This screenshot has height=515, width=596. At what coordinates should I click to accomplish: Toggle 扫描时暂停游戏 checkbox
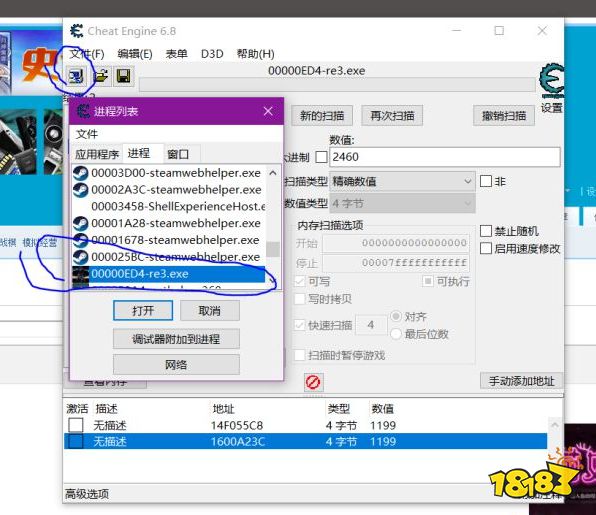(300, 355)
